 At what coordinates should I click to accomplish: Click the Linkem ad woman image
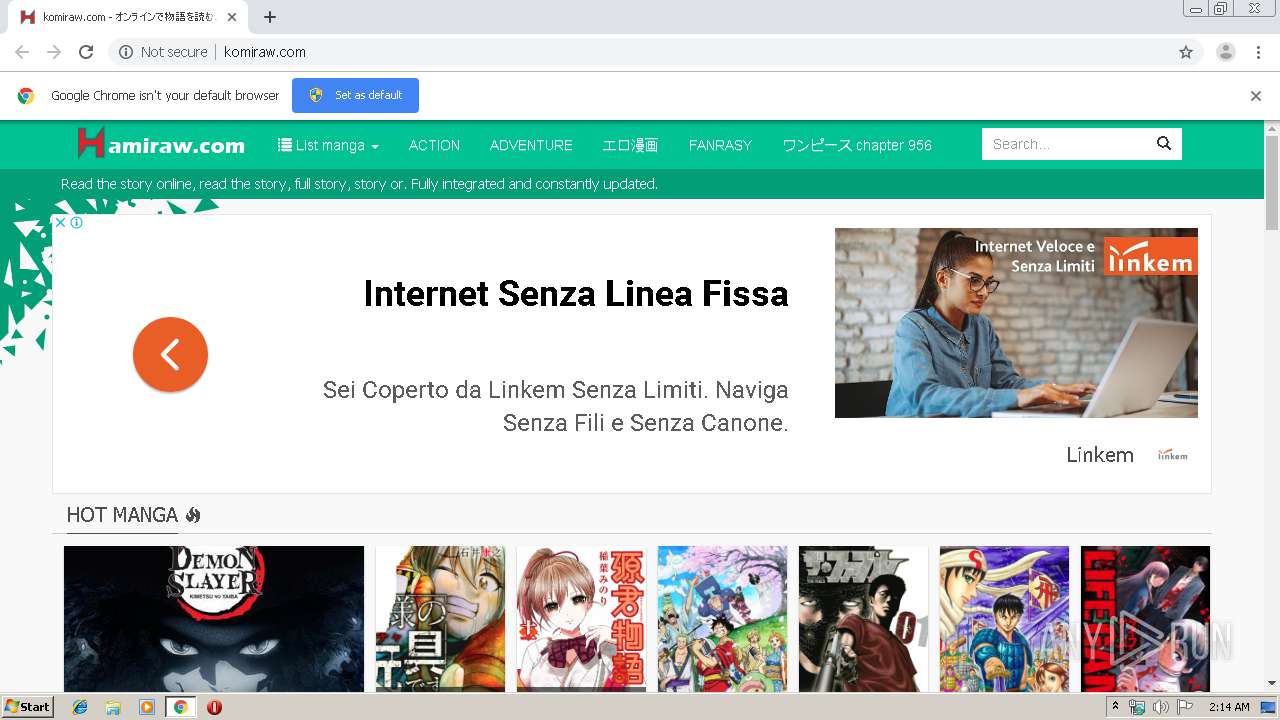(x=1016, y=323)
